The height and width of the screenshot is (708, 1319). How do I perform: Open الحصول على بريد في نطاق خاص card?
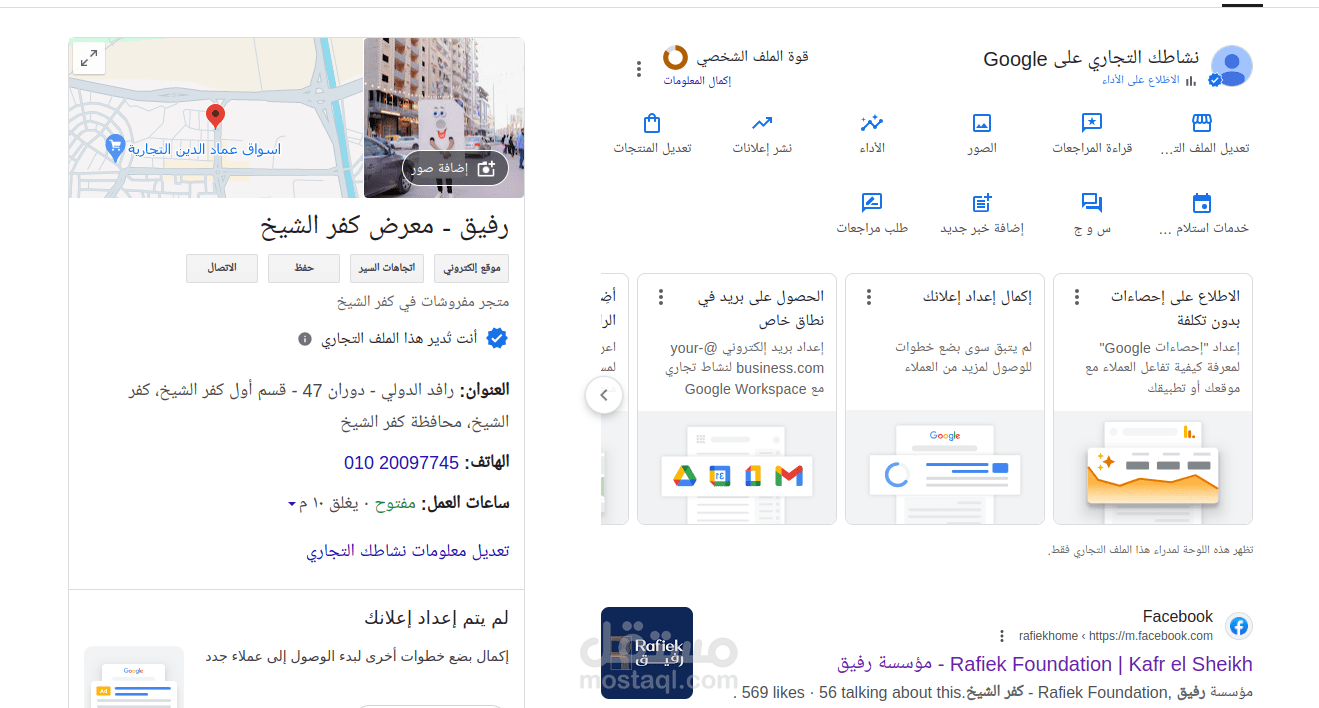(x=737, y=399)
